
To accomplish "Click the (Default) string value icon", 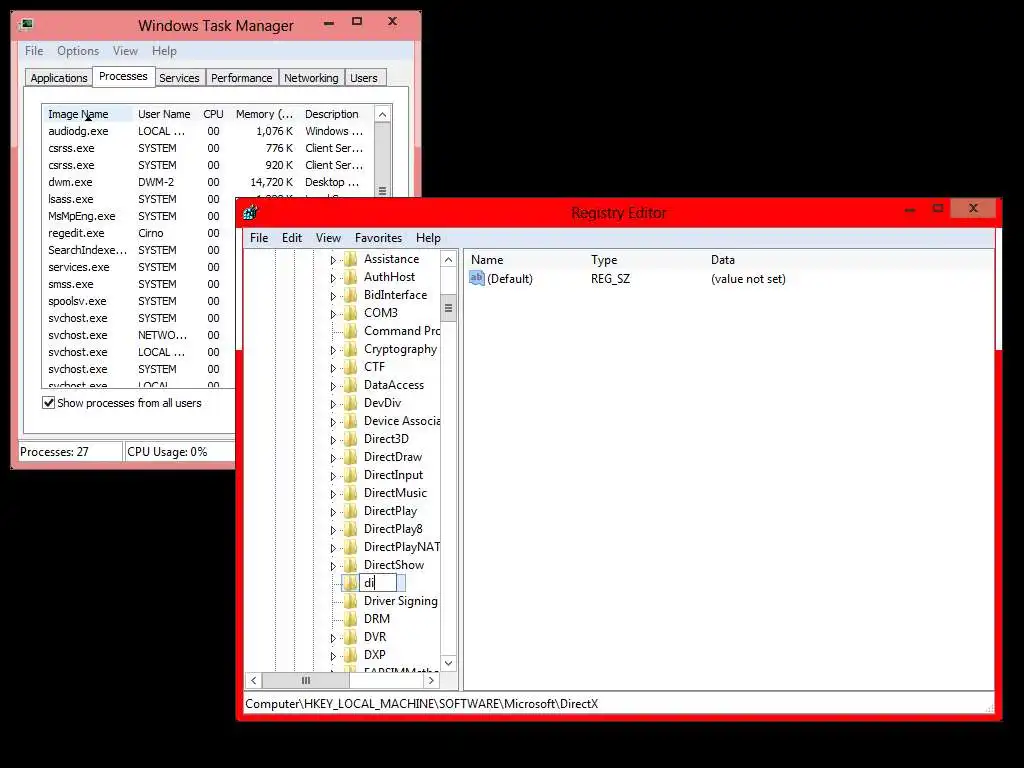I will (x=477, y=278).
